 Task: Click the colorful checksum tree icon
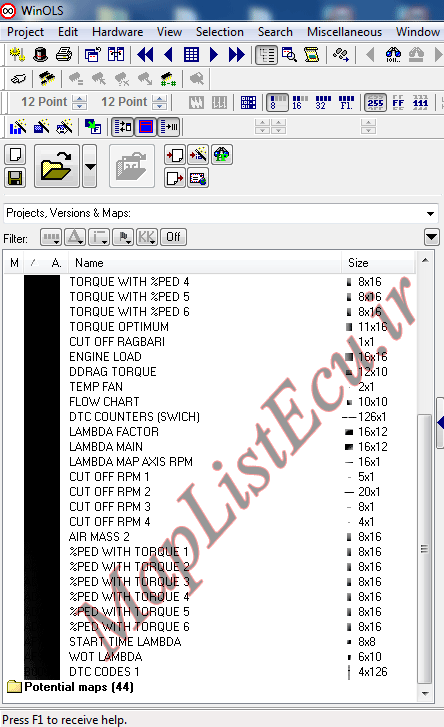coord(222,155)
